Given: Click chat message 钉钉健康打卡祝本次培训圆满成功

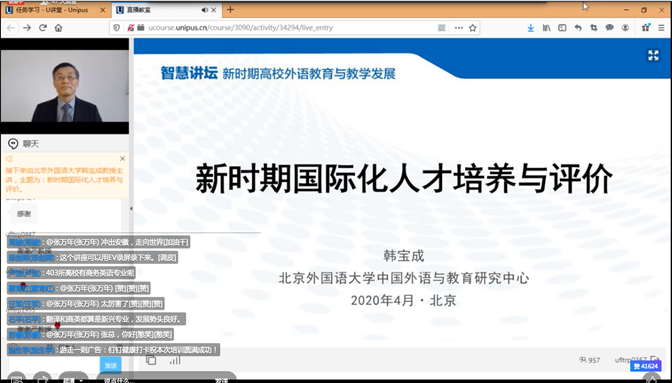Looking at the screenshot, I should [x=113, y=350].
